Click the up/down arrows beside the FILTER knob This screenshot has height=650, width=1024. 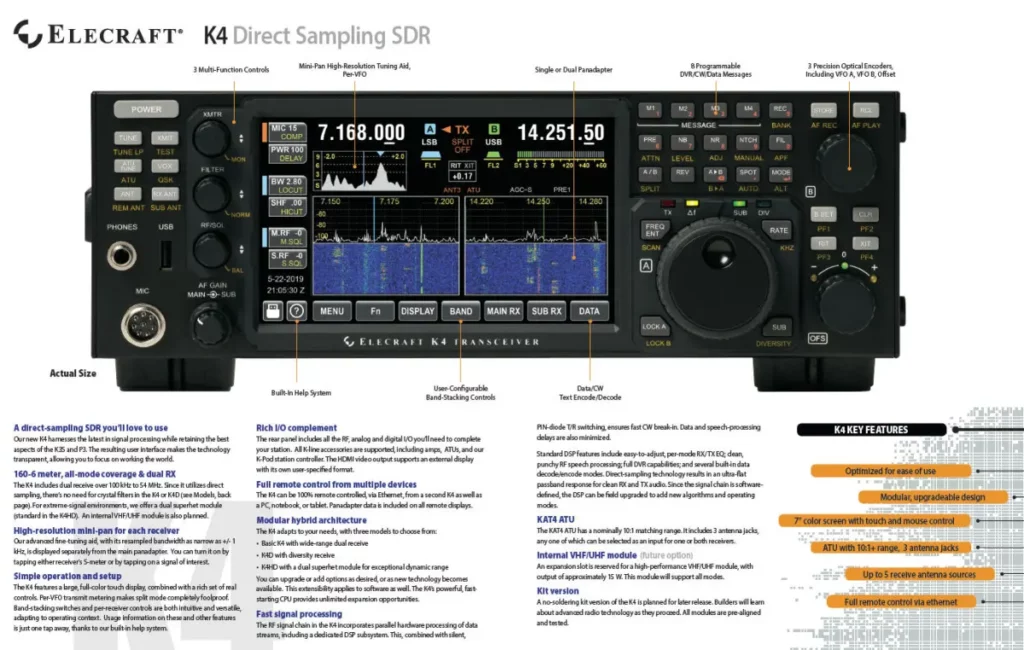point(241,194)
